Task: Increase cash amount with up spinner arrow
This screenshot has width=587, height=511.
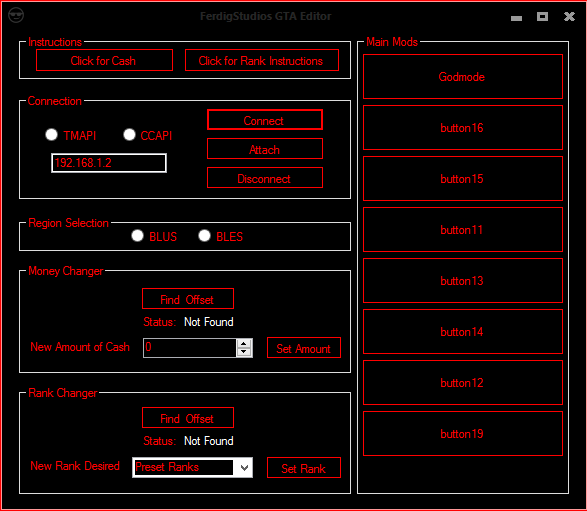Action: (244, 343)
